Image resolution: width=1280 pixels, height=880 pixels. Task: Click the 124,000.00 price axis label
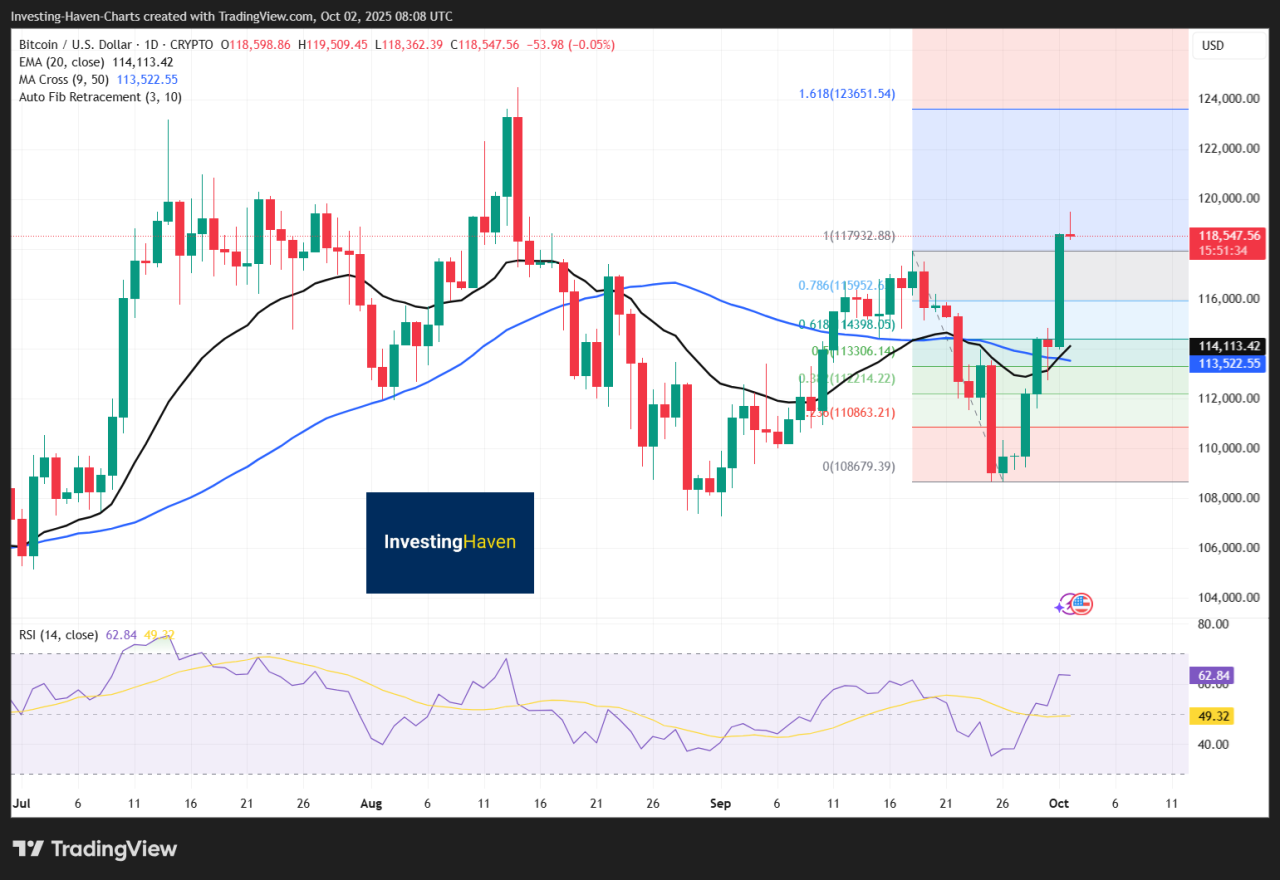coord(1229,99)
